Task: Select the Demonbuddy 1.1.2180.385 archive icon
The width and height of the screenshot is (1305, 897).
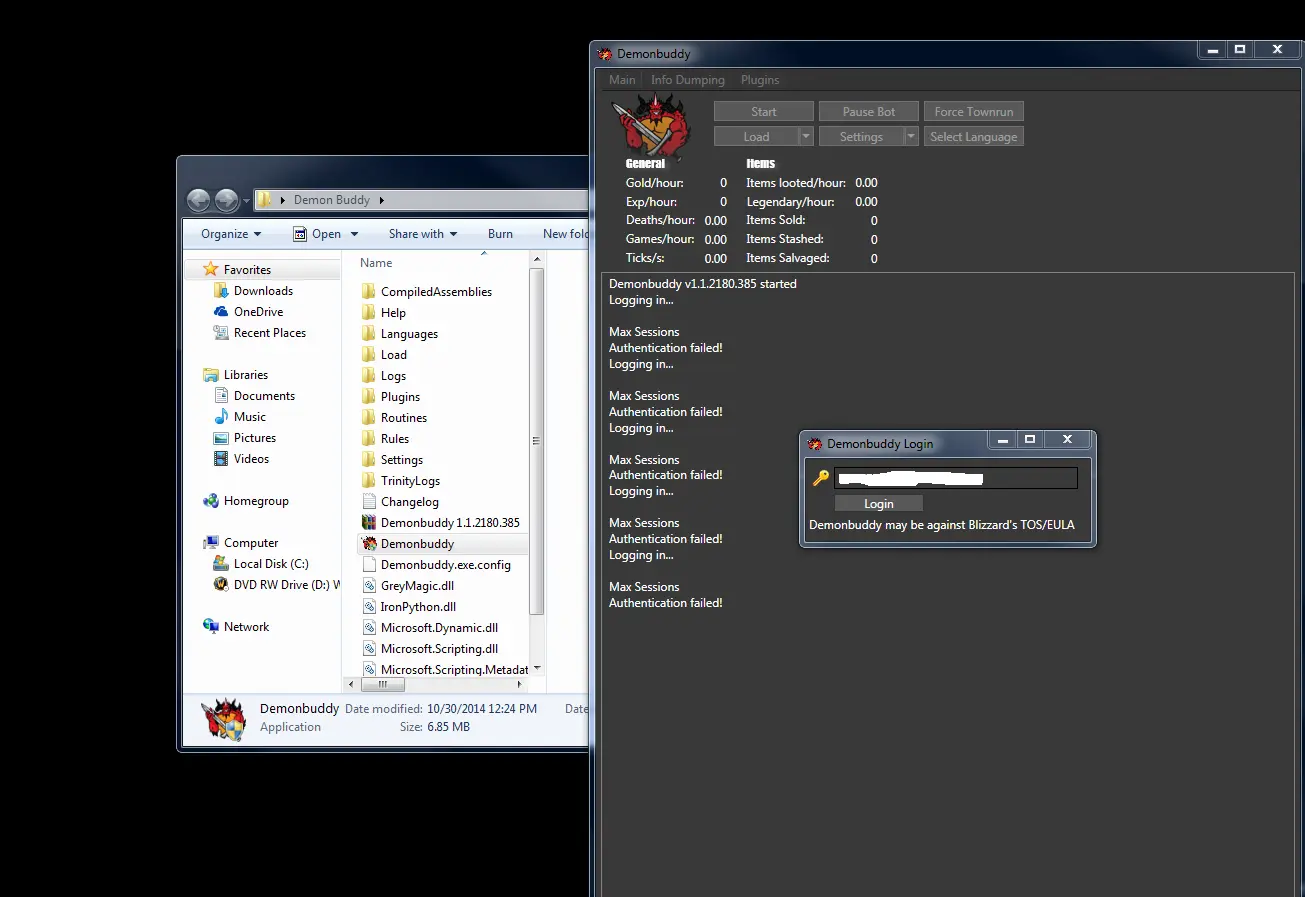Action: tap(369, 523)
